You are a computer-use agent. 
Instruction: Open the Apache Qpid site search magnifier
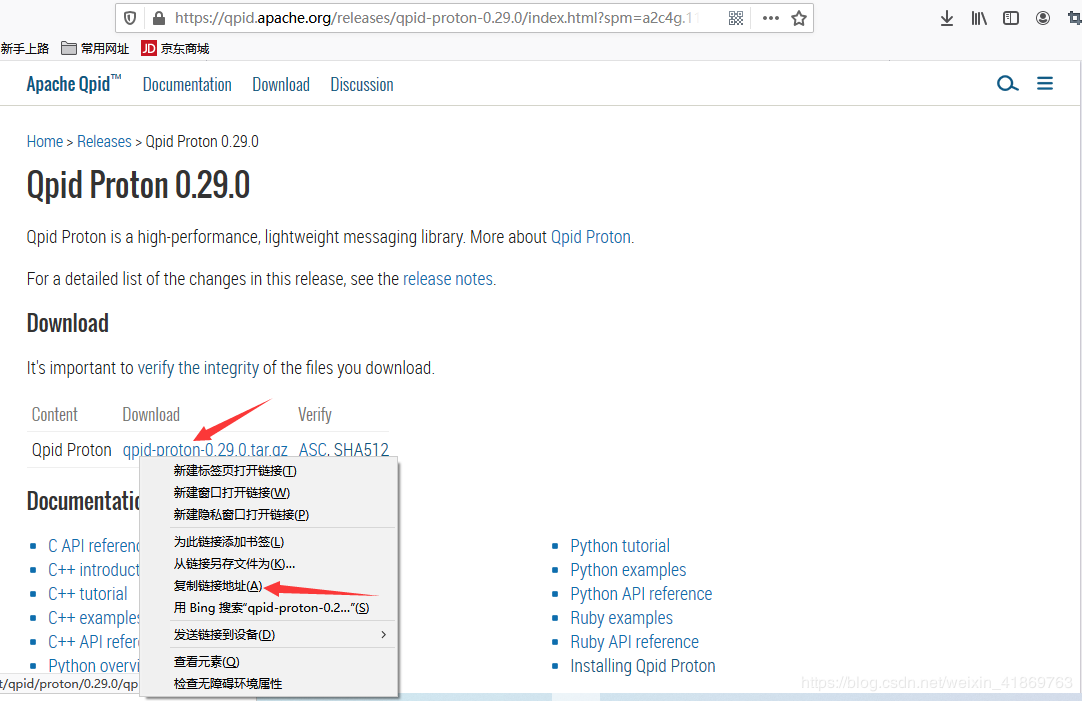click(1007, 84)
